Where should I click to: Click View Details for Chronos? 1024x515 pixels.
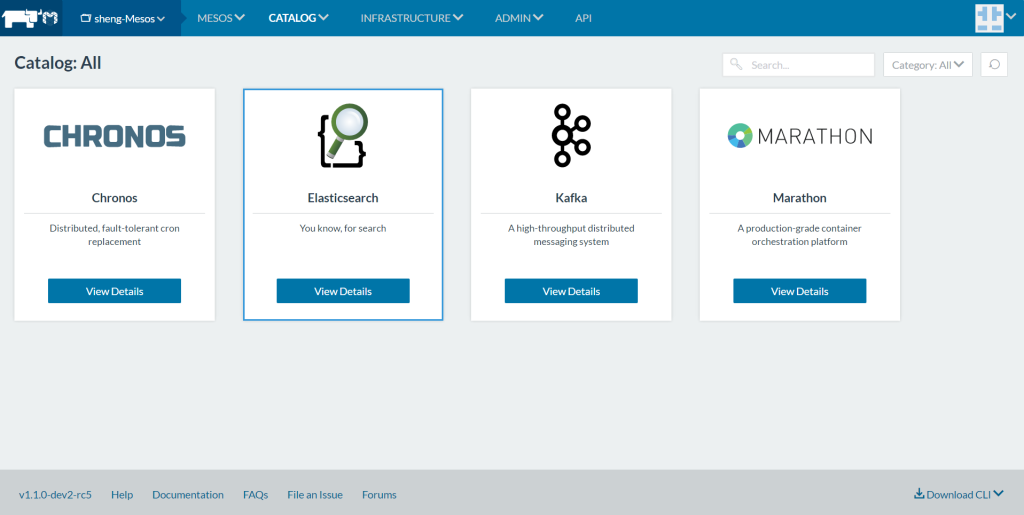[x=114, y=291]
